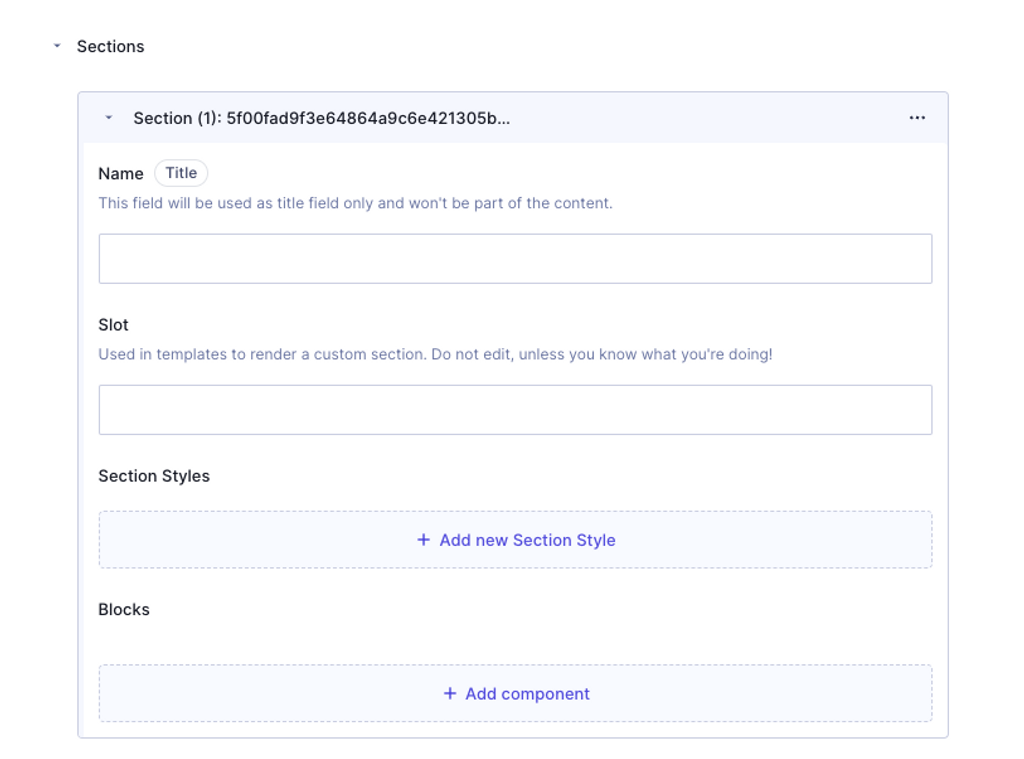Collapse the Sections group chevron

click(x=57, y=46)
